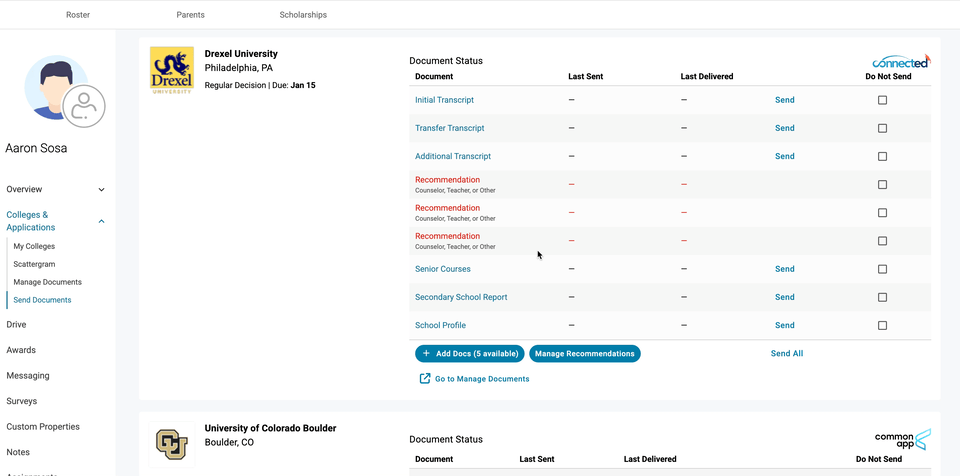Enable Do Not Send for Senior Courses
Image resolution: width=960 pixels, height=476 pixels.
pos(882,269)
